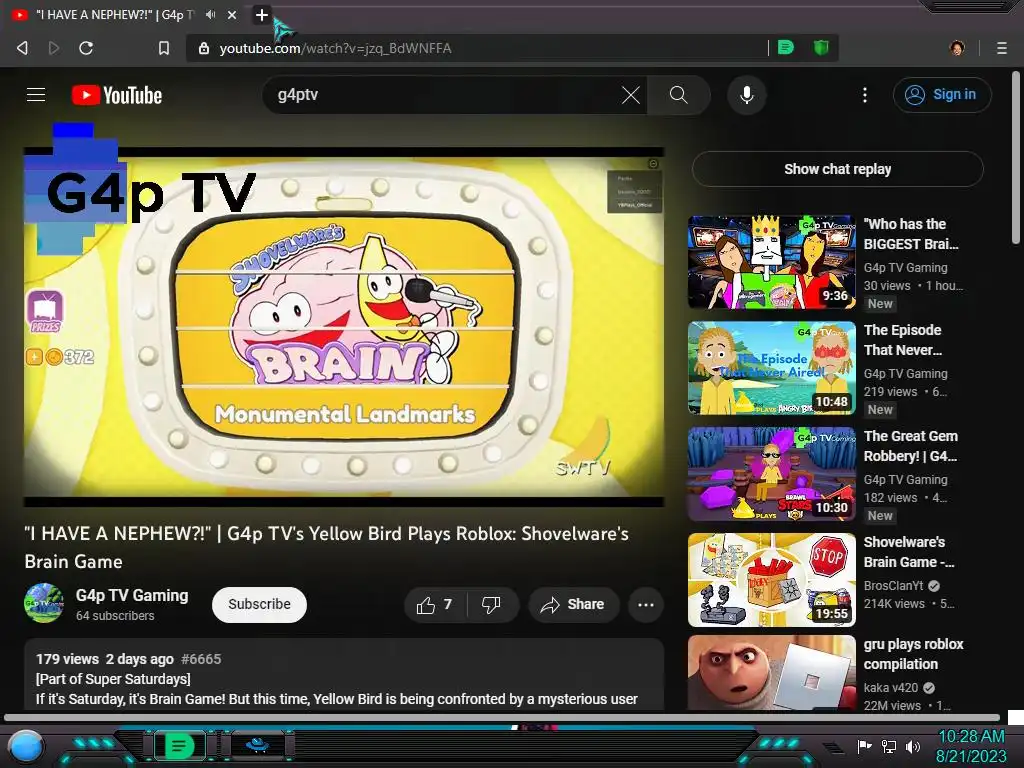The width and height of the screenshot is (1024, 768).
Task: Subscribe to G4p TV Gaming
Action: [259, 604]
